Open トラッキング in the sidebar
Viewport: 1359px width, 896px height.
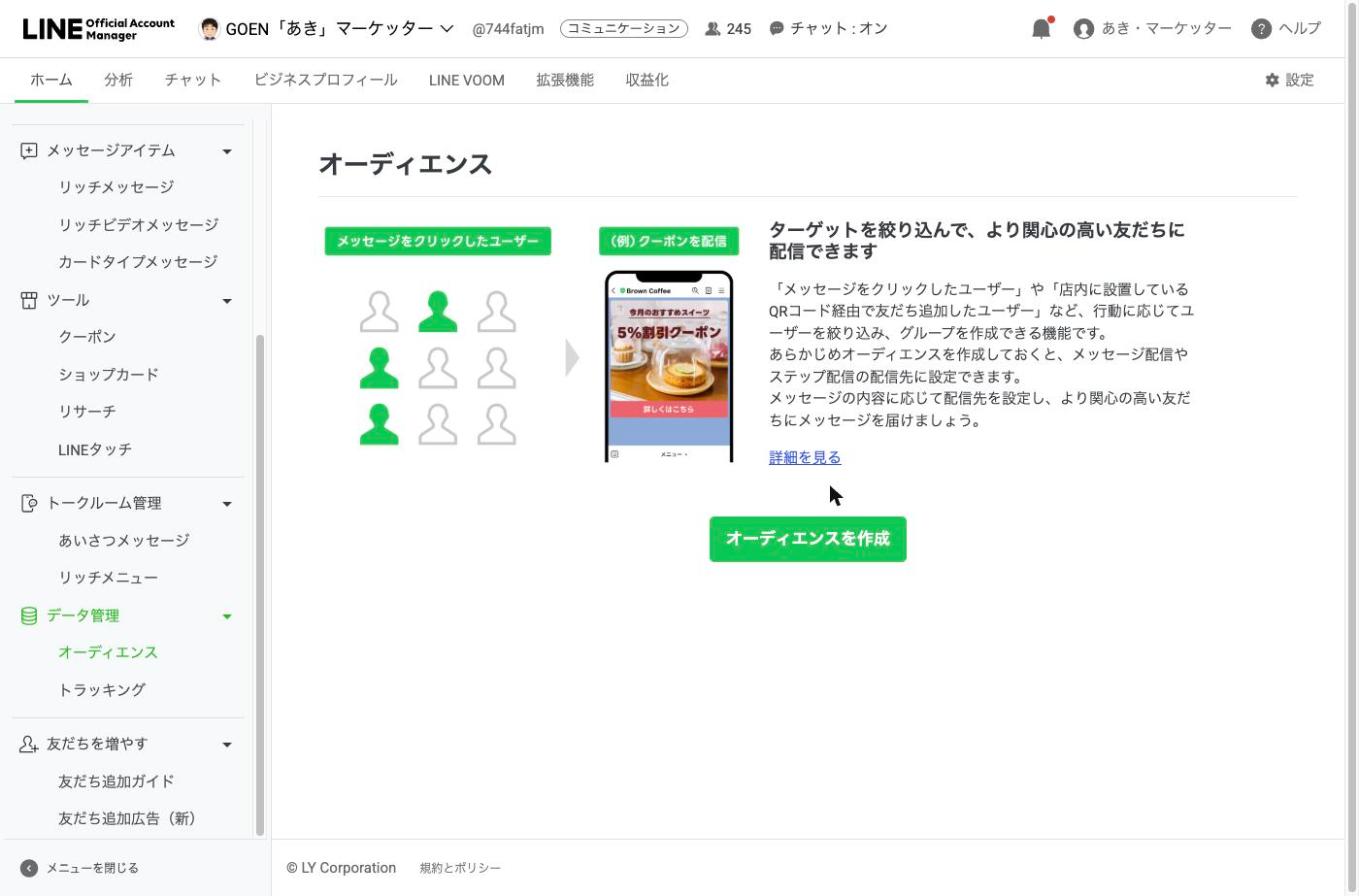[102, 690]
